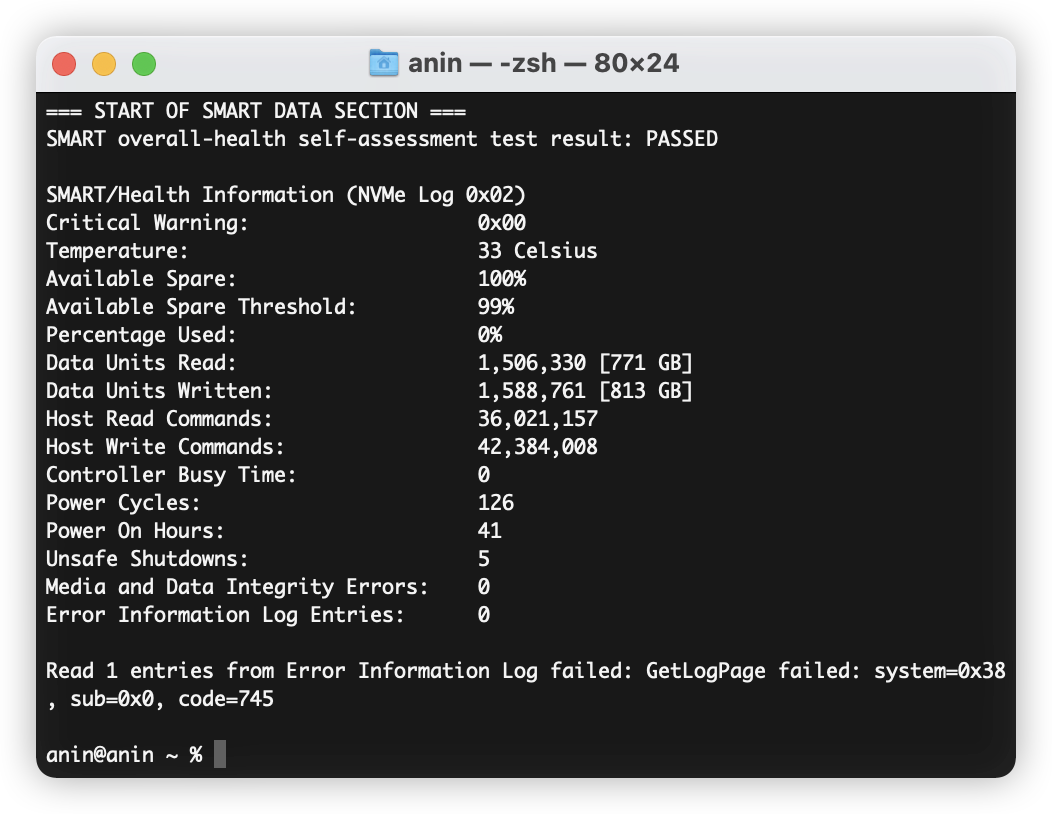Click the "Critical Warning:" label
Viewport: 1052px width, 814px height.
coord(147,223)
